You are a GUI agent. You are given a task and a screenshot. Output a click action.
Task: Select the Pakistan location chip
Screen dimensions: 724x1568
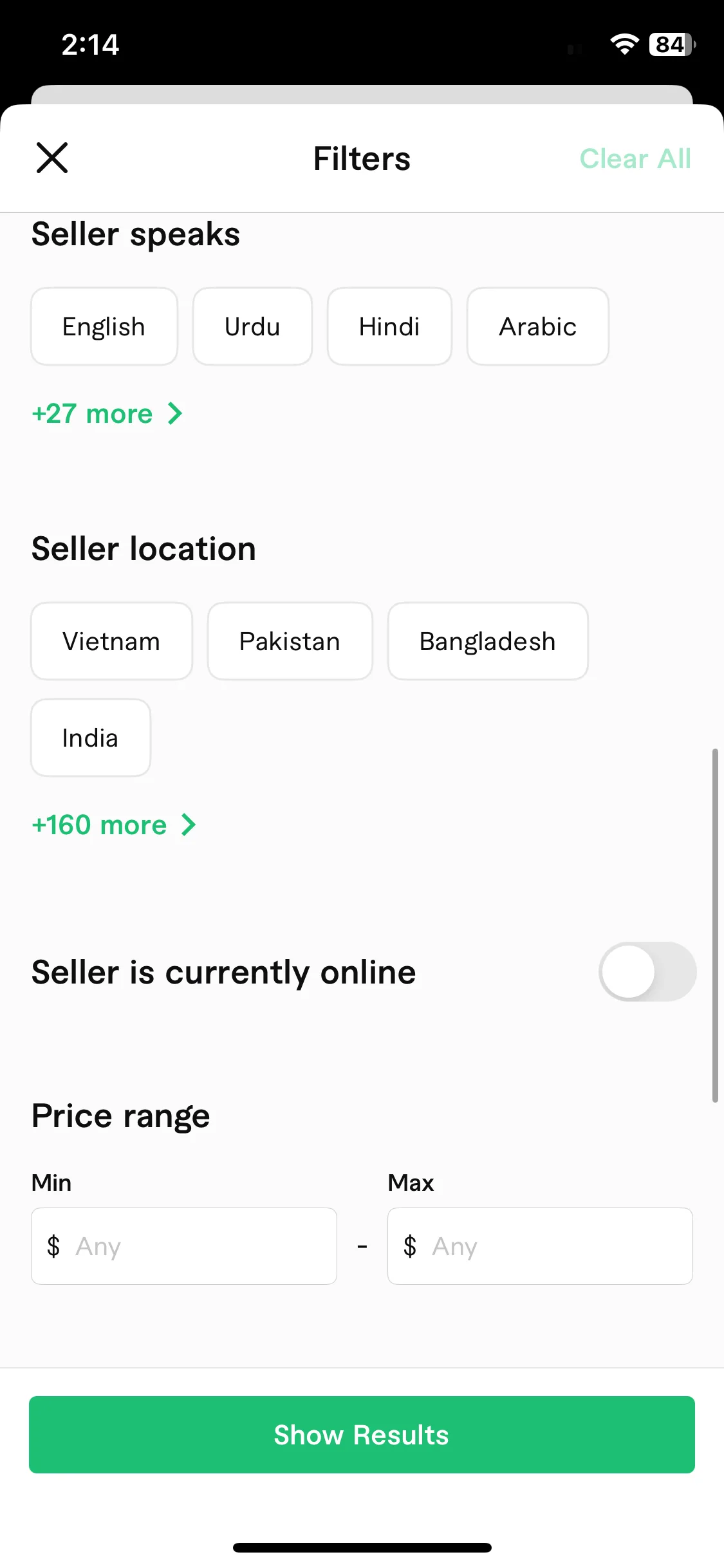pyautogui.click(x=290, y=641)
